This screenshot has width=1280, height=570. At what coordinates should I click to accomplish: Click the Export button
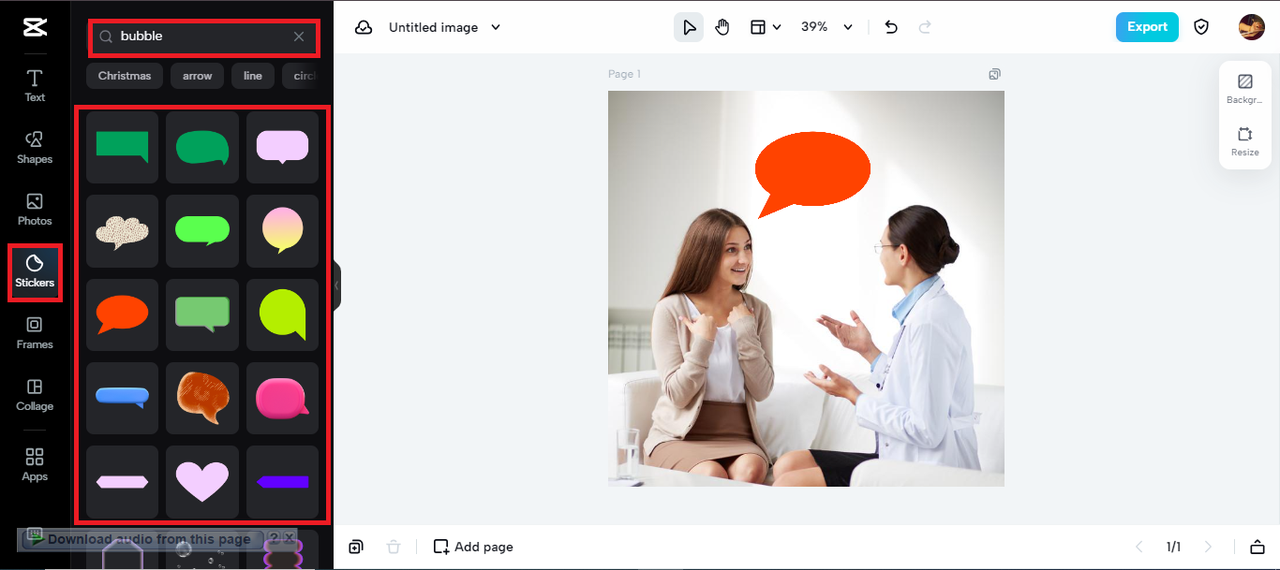pos(1147,27)
